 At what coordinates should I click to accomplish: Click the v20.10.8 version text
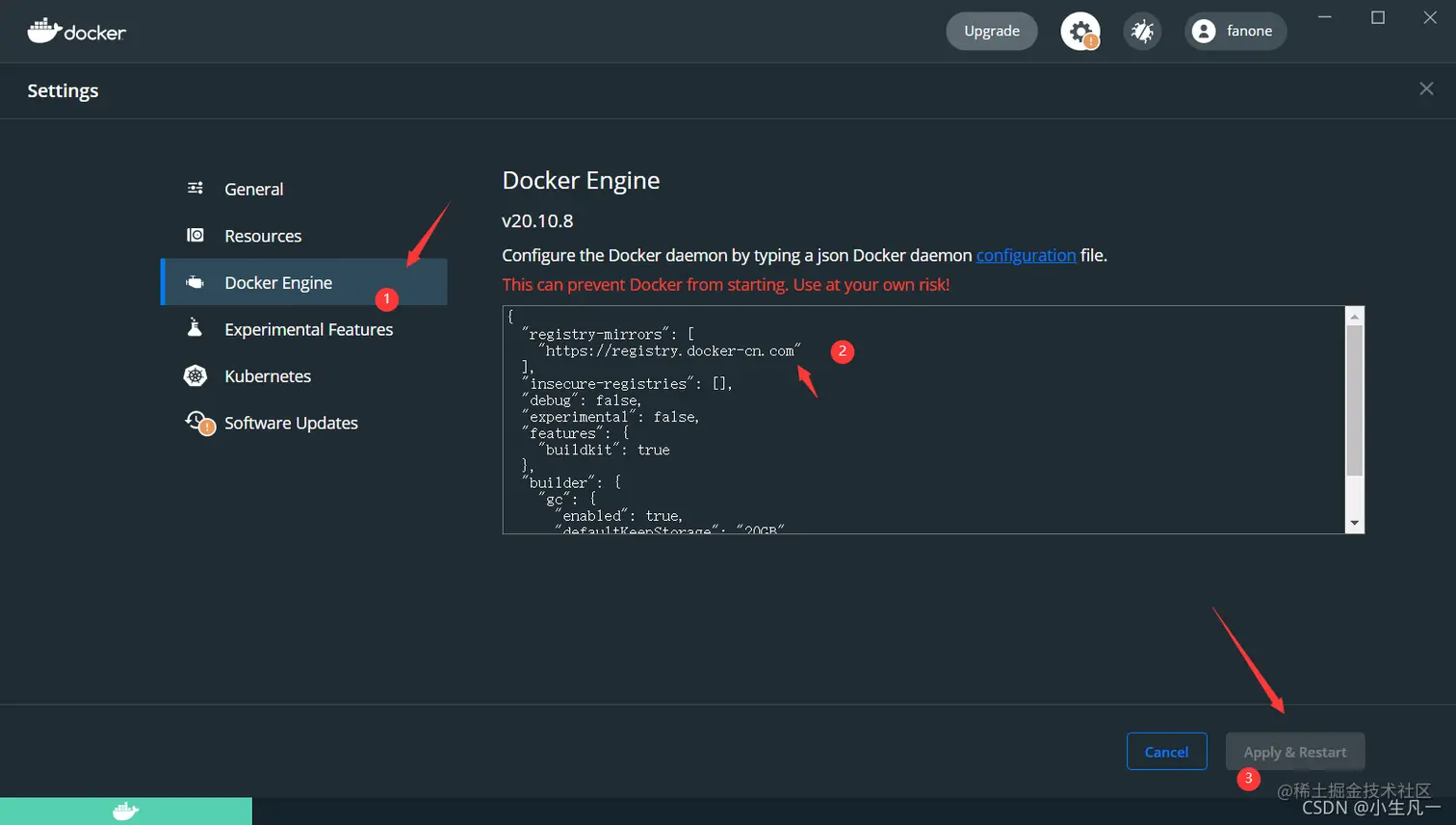(x=537, y=220)
